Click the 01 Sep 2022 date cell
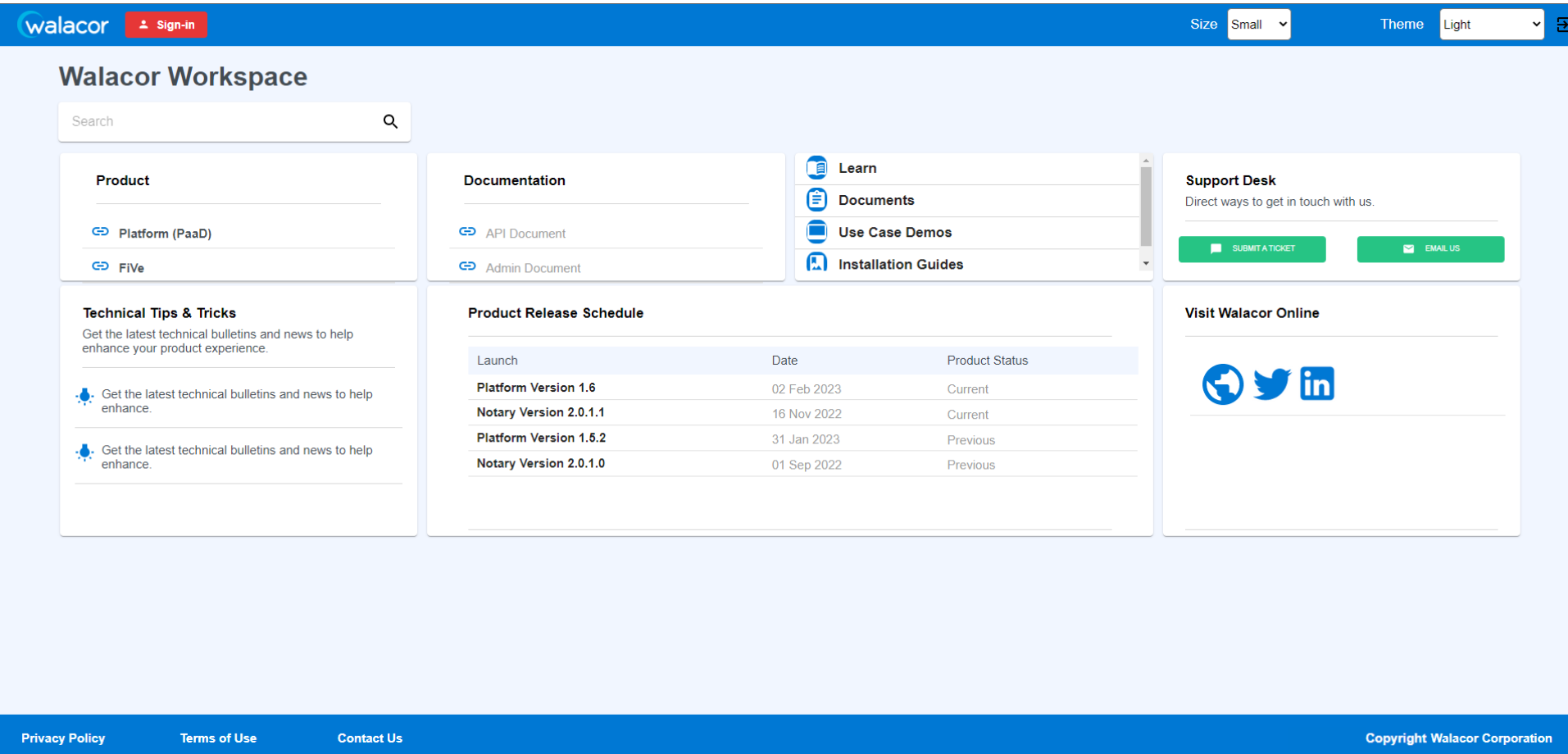Screen dimensions: 1568x754 pos(806,465)
